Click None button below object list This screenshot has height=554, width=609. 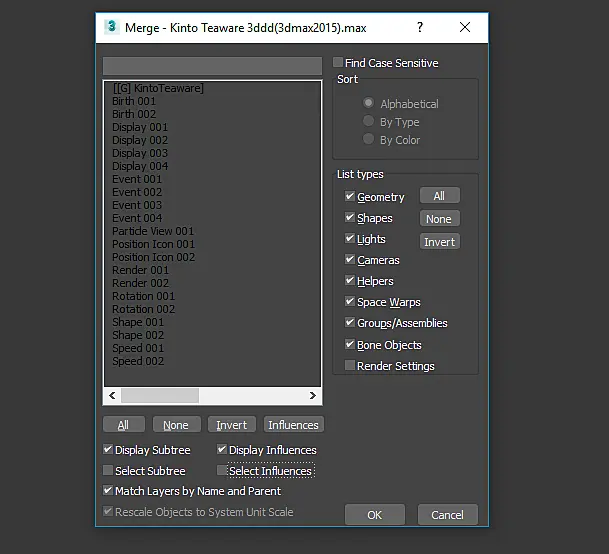tap(177, 424)
